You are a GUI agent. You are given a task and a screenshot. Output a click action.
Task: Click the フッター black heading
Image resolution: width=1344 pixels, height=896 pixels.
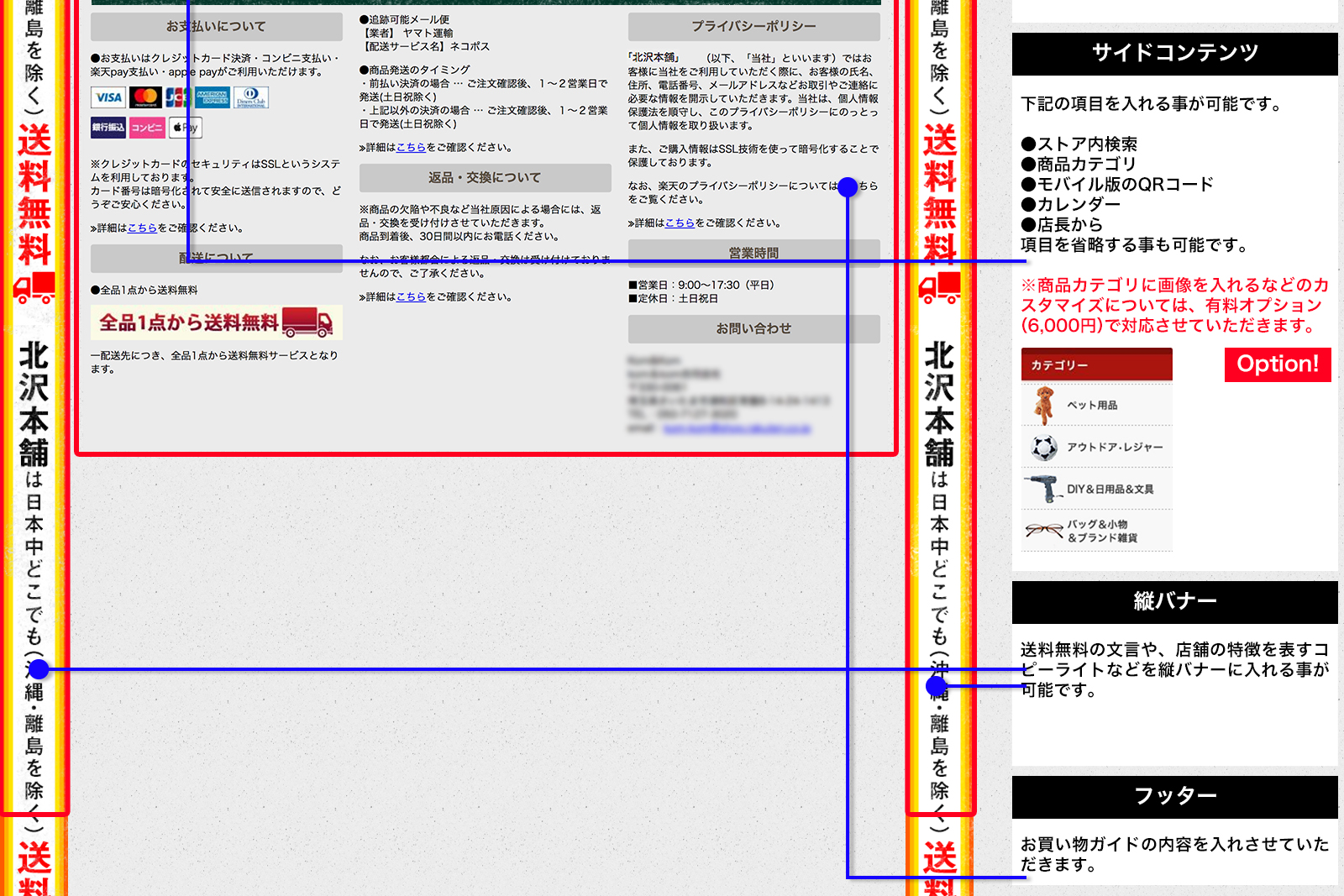pyautogui.click(x=1175, y=797)
